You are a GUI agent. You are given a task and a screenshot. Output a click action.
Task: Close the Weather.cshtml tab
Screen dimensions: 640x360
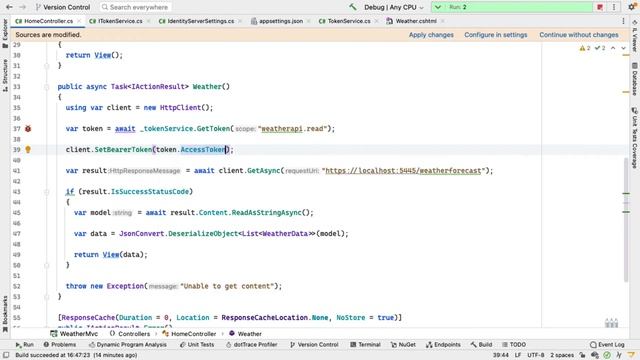[442, 21]
